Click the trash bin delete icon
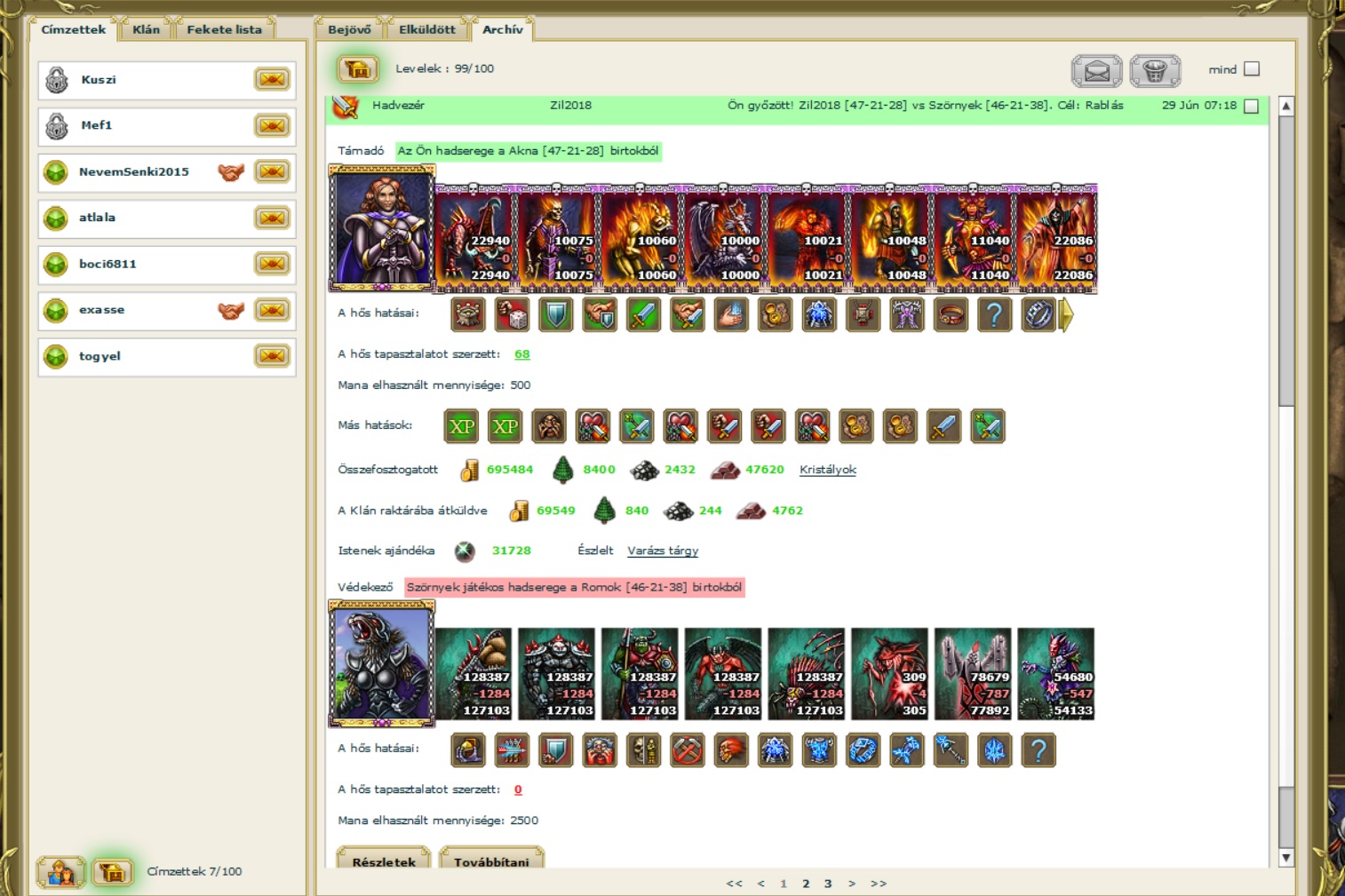Image resolution: width=1345 pixels, height=896 pixels. click(1155, 71)
